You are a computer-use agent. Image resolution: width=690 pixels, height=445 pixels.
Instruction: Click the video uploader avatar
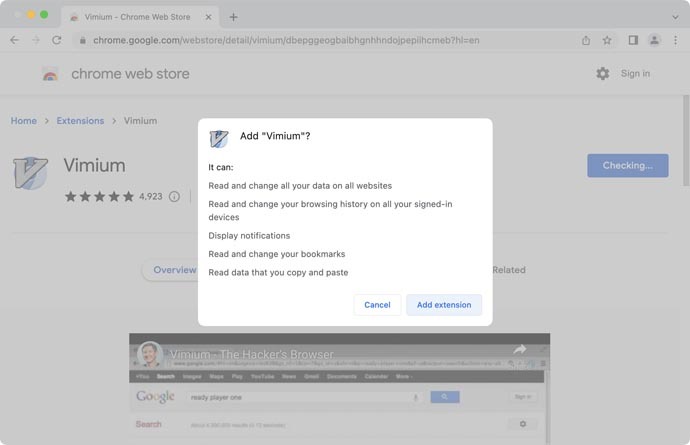click(150, 354)
